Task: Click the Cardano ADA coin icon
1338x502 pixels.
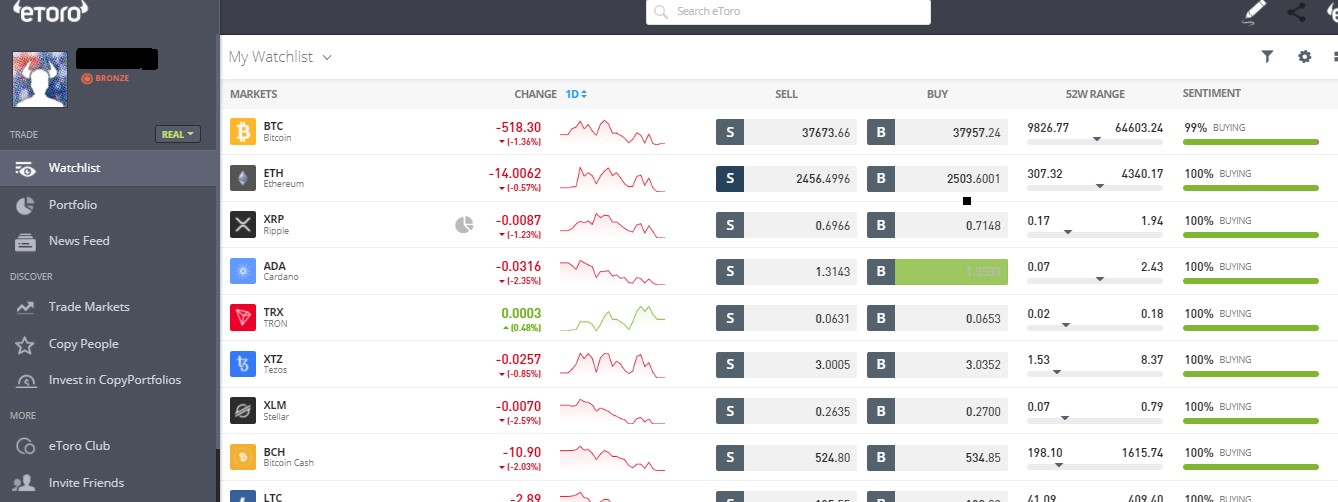Action: pos(243,271)
